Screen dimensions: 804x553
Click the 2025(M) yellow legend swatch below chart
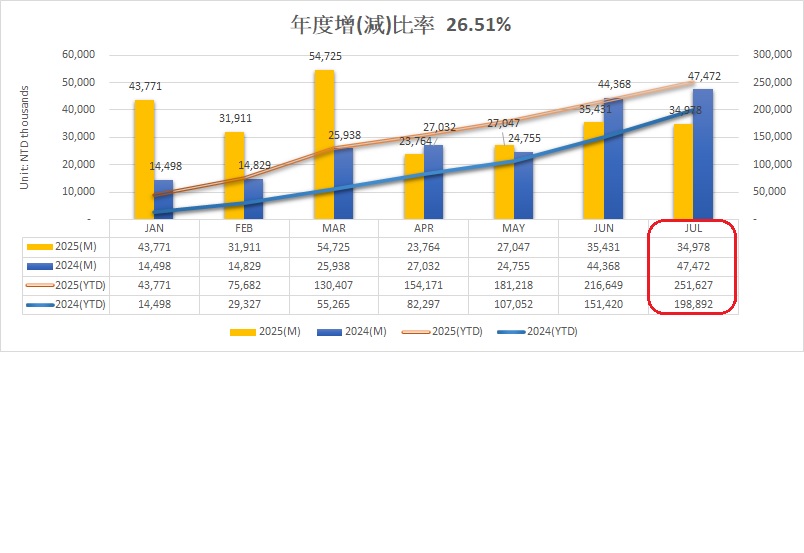243,332
